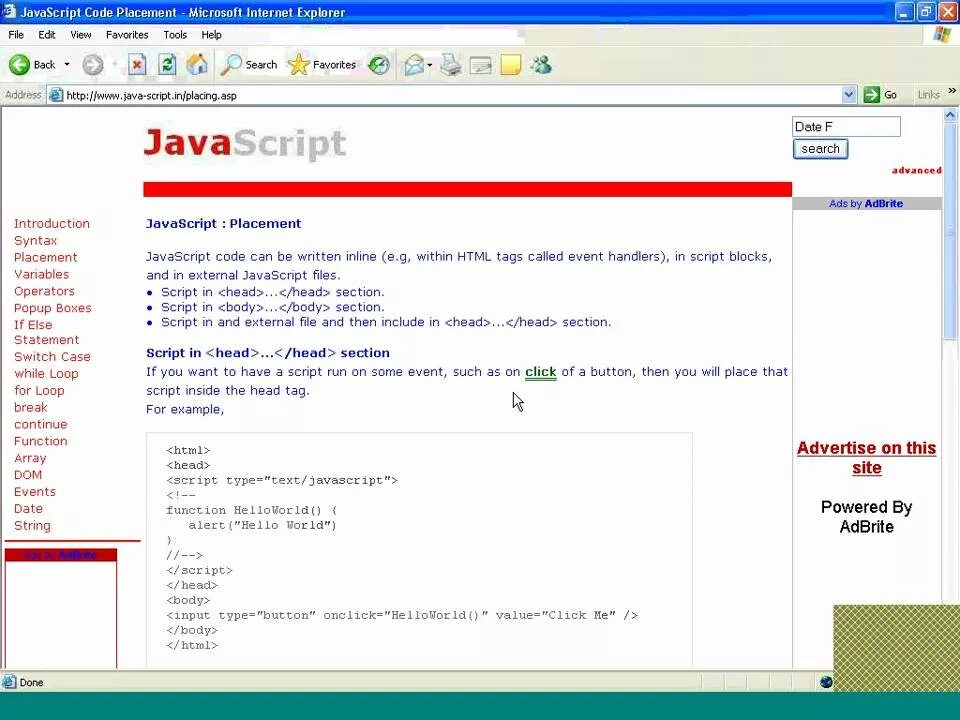Open the Favorites menu
960x720 pixels.
(127, 35)
